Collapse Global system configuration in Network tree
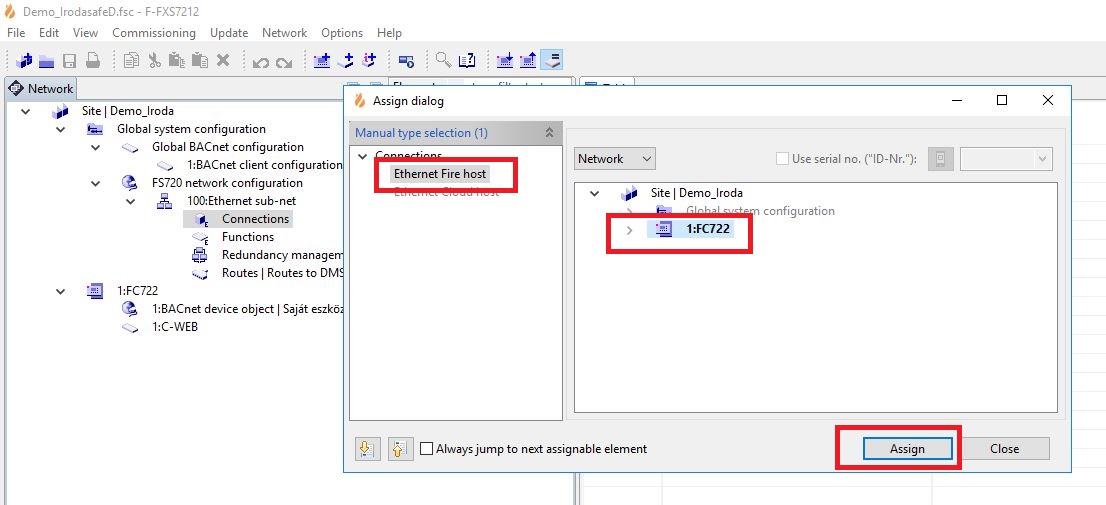The height and width of the screenshot is (505, 1106). coord(61,129)
